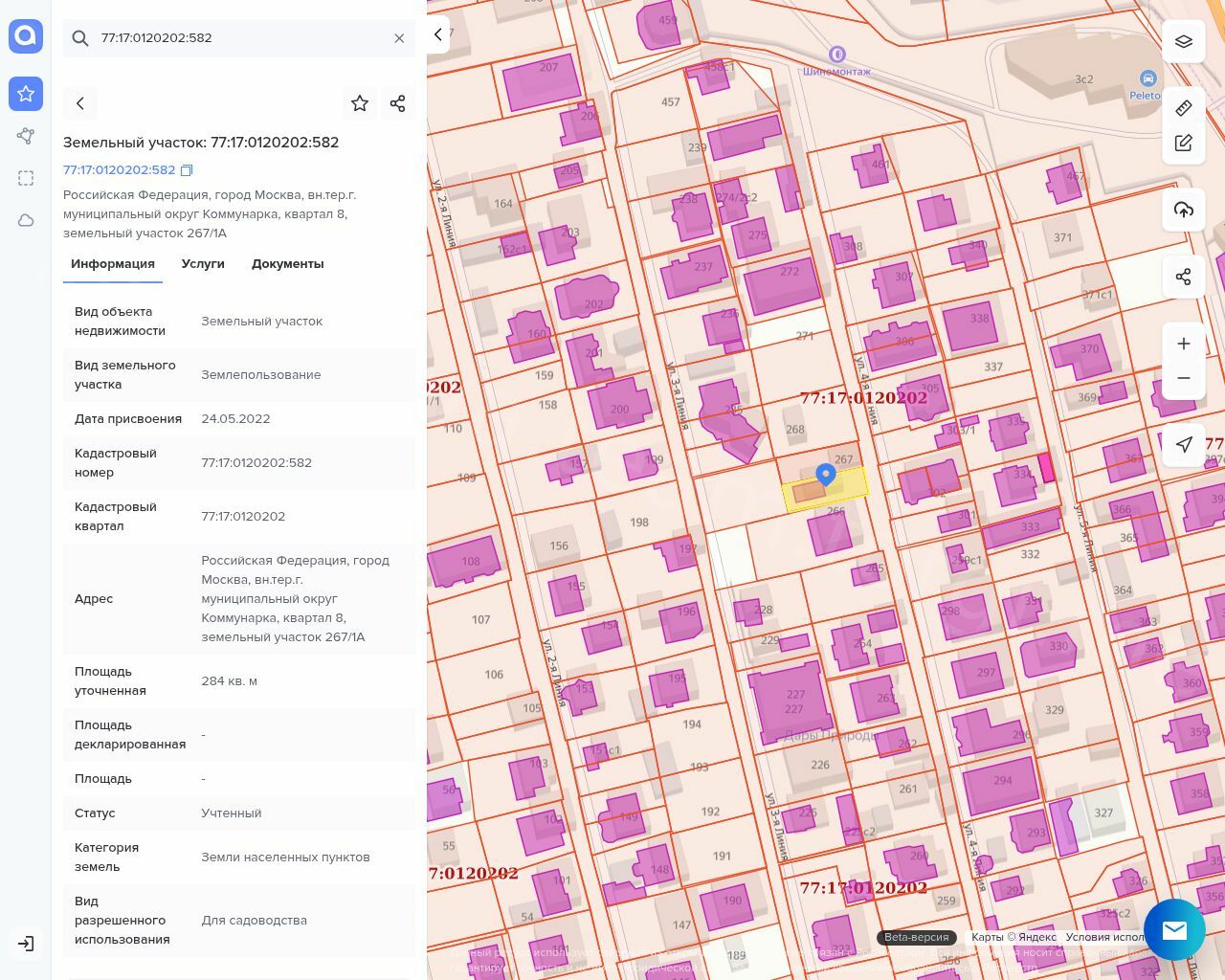Open the favorites section in sidebar
The width and height of the screenshot is (1225, 980).
26,94
